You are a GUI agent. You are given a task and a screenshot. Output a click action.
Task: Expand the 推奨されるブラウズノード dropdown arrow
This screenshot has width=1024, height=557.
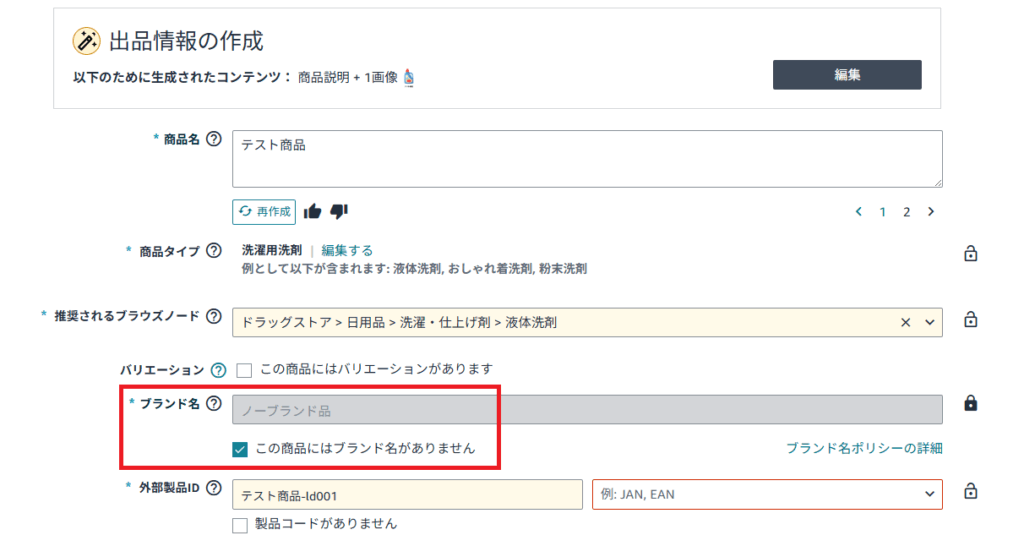coord(929,323)
